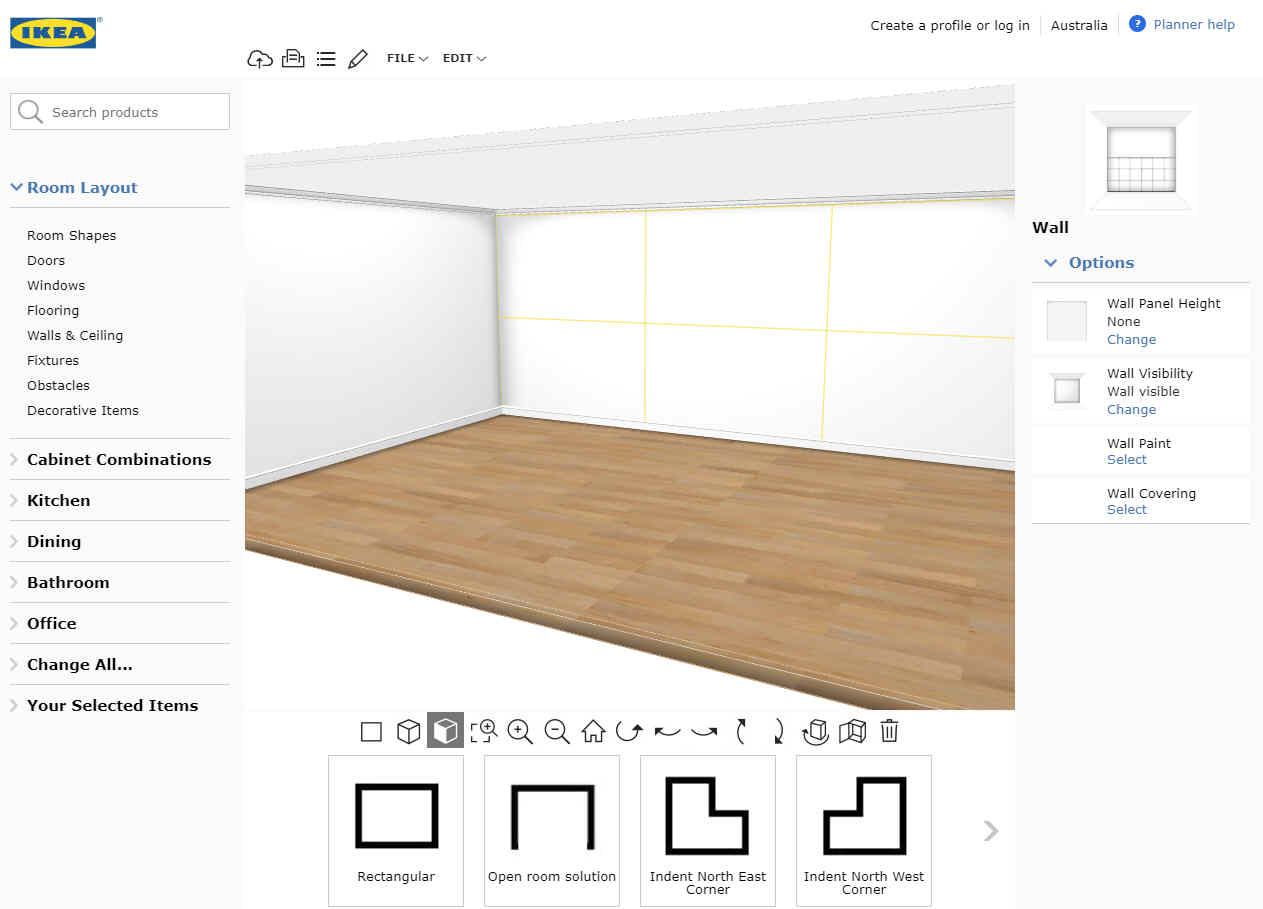
Task: Delete the room using the trash icon
Action: [889, 731]
